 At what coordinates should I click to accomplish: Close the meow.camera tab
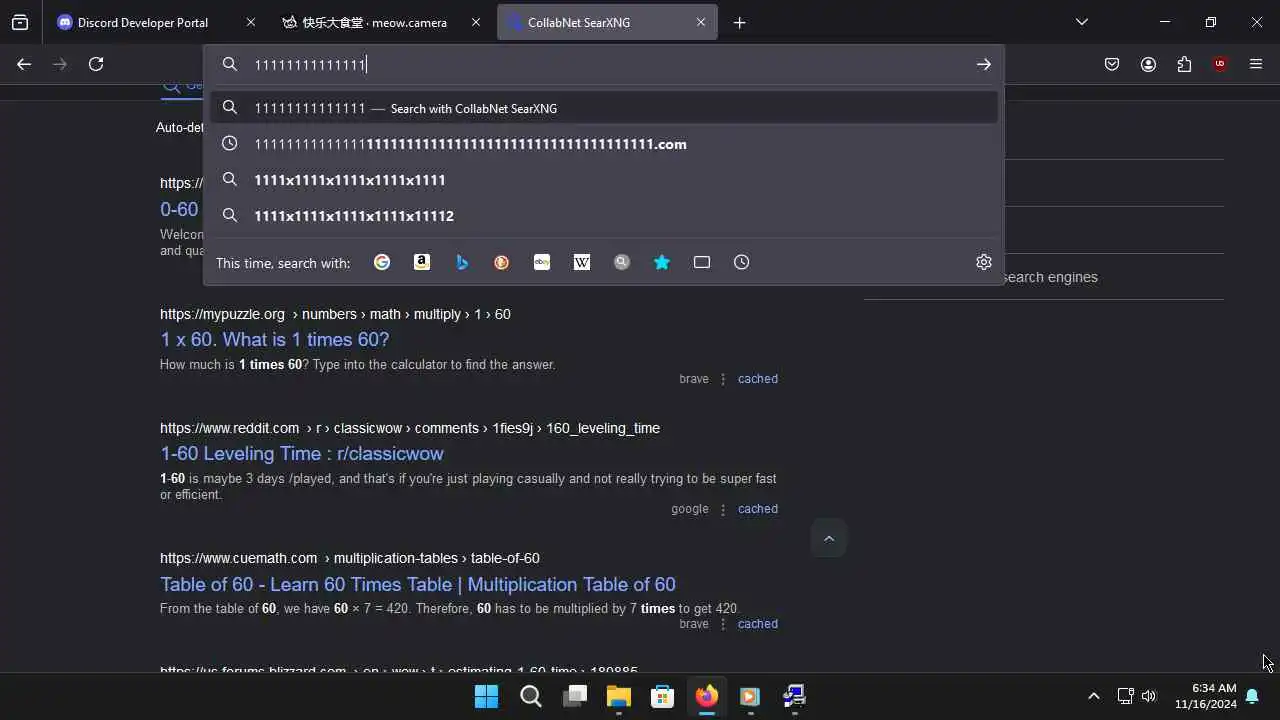coord(476,22)
